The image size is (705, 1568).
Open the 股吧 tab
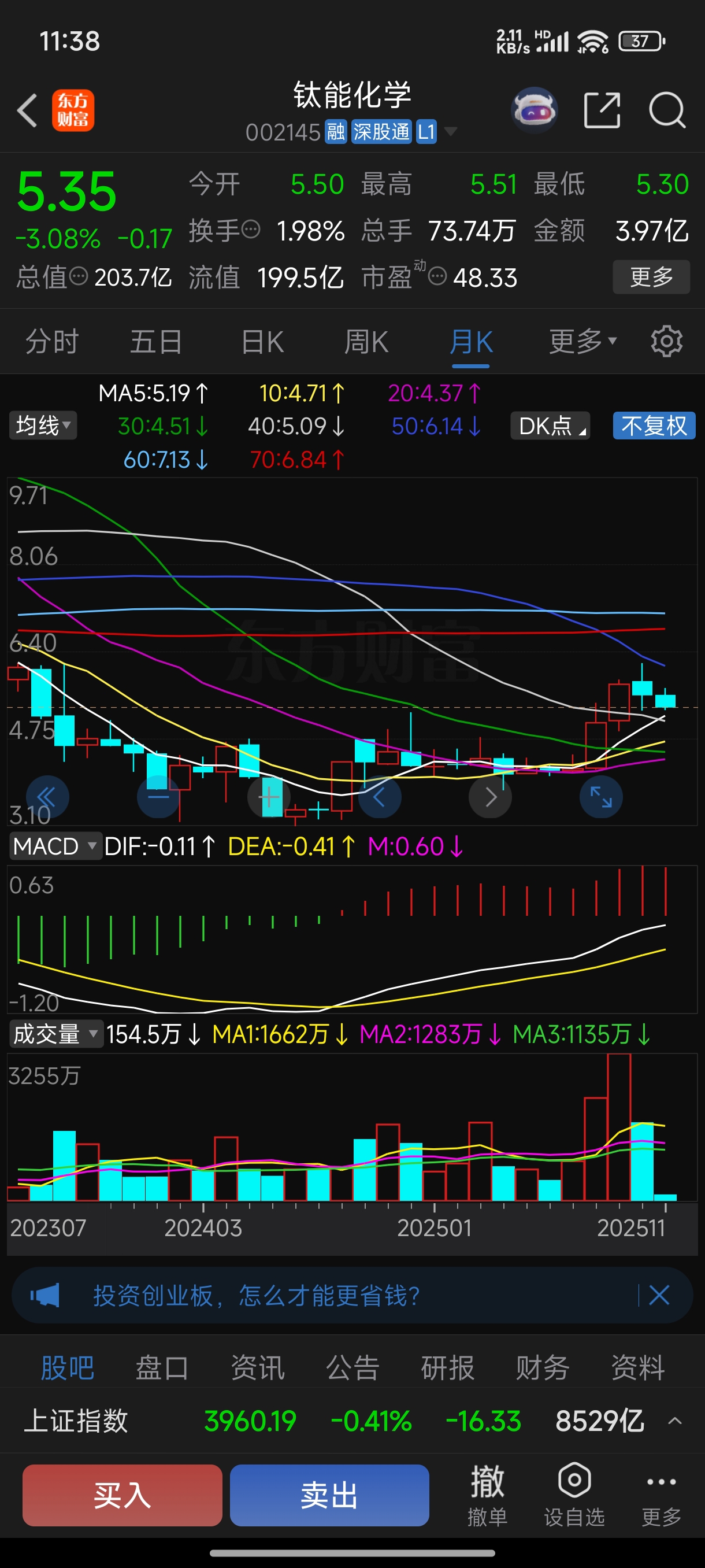(x=68, y=1368)
